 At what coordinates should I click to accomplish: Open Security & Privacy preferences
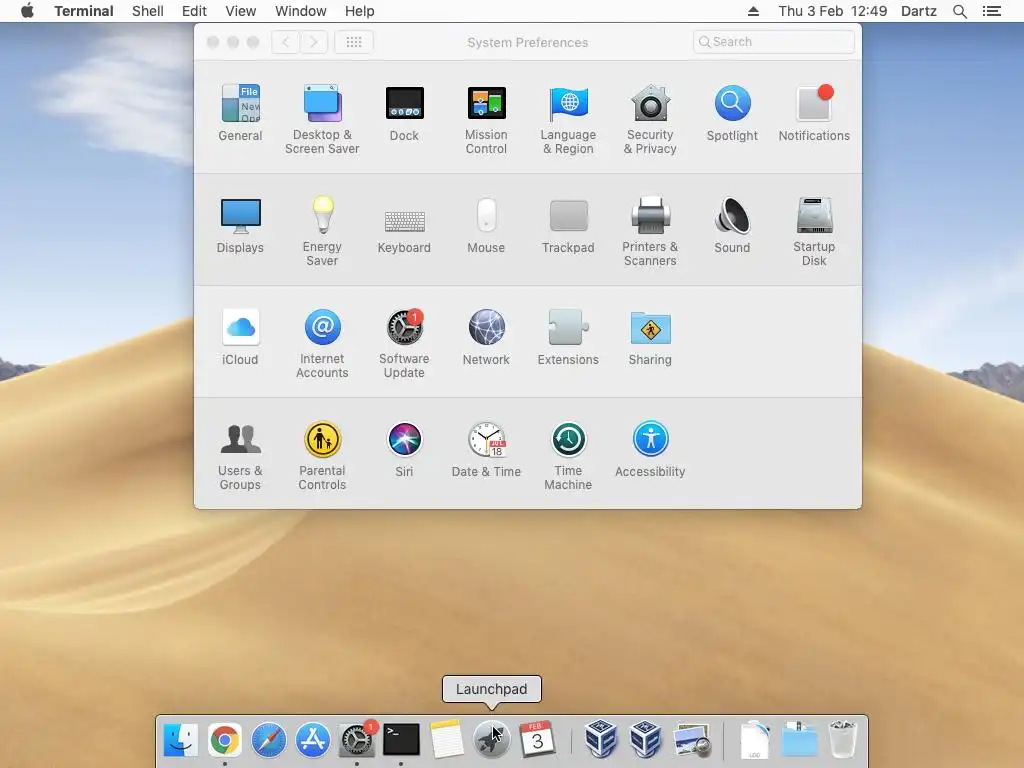tap(650, 120)
